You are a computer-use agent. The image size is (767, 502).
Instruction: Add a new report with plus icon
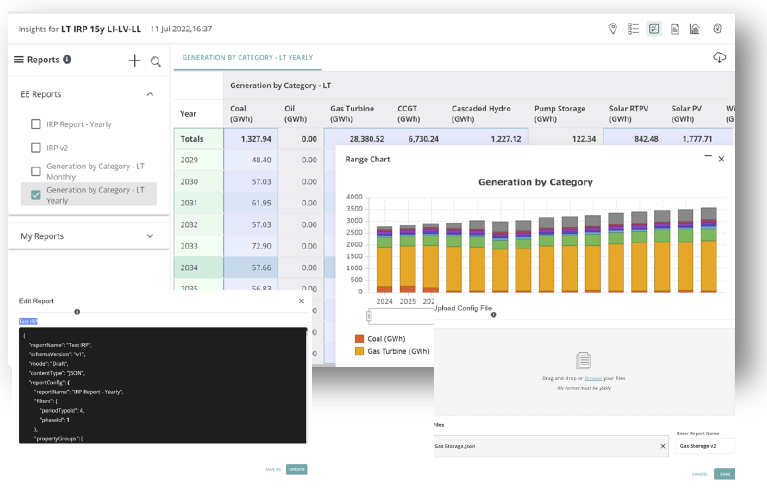(x=135, y=61)
